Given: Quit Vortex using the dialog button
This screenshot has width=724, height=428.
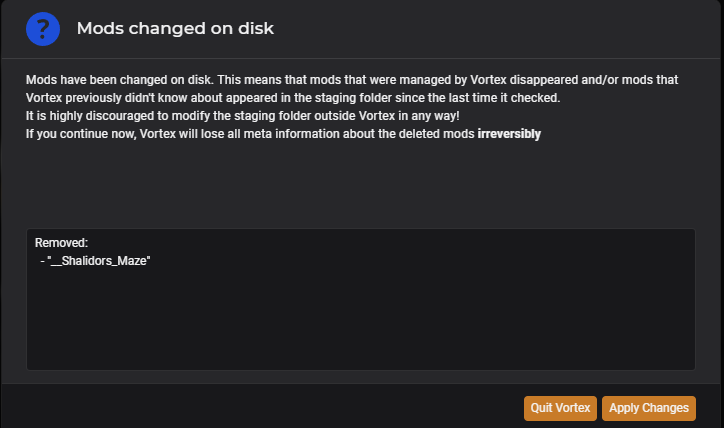Looking at the screenshot, I should pyautogui.click(x=560, y=408).
